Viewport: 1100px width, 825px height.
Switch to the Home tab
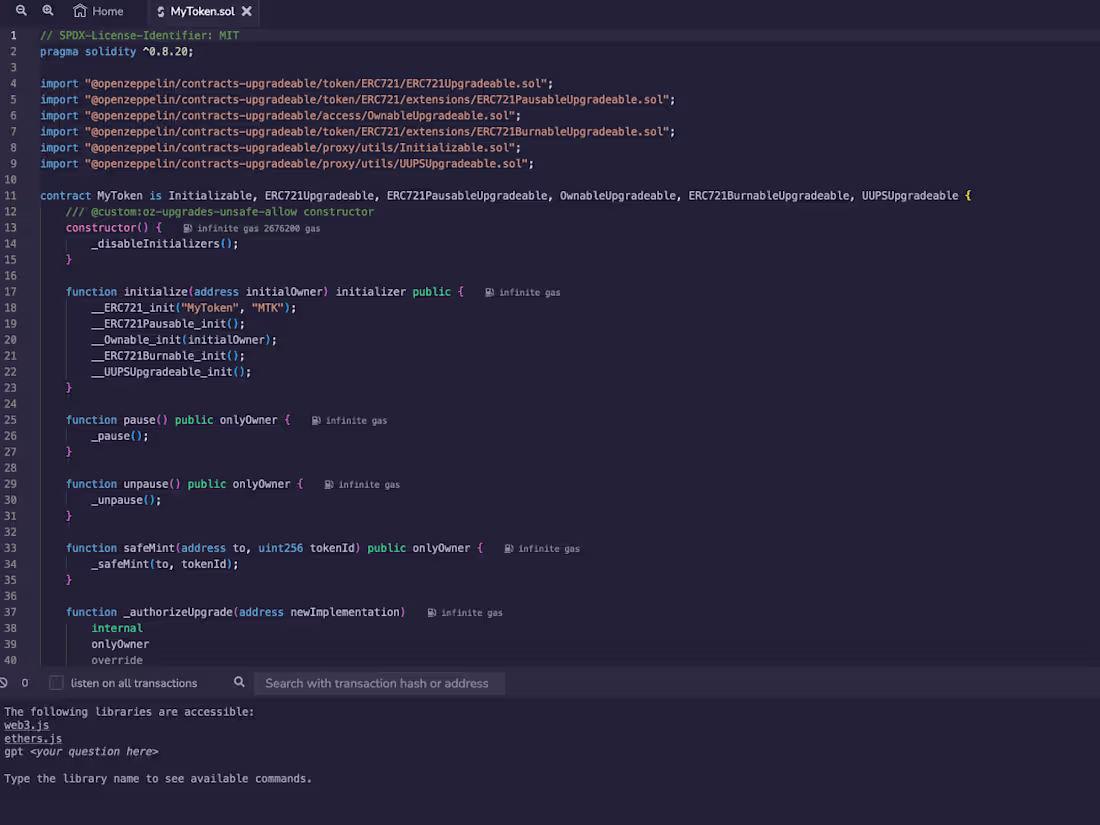(x=98, y=11)
